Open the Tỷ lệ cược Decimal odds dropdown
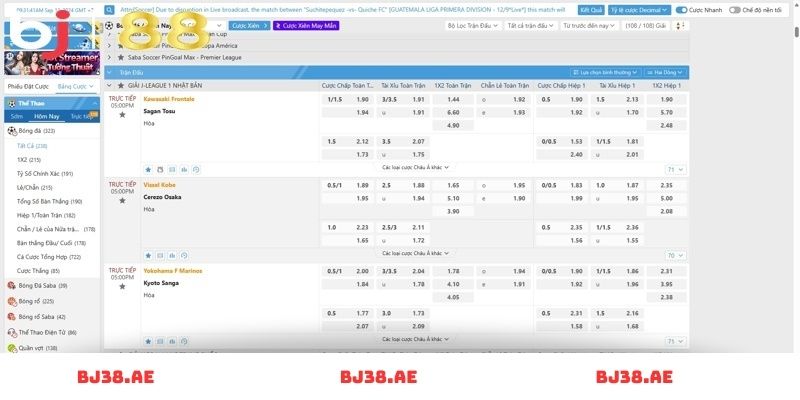 click(639, 10)
